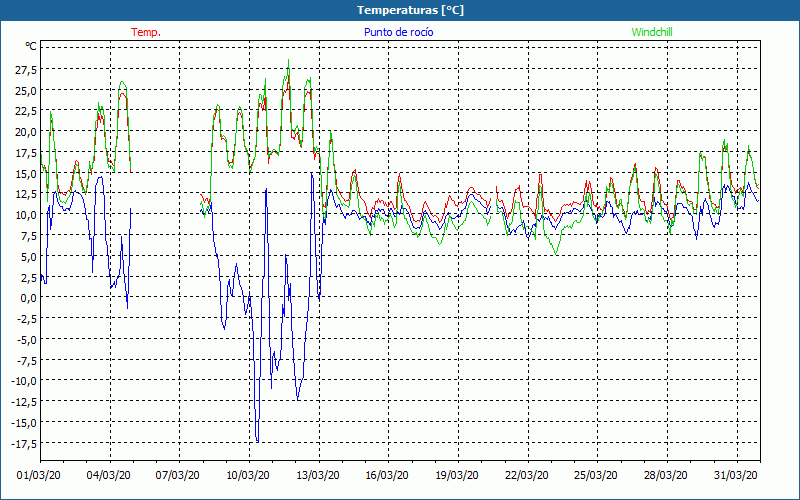The width and height of the screenshot is (800, 500).
Task: Click the -17,5 y-axis value
Action: pos(24,443)
